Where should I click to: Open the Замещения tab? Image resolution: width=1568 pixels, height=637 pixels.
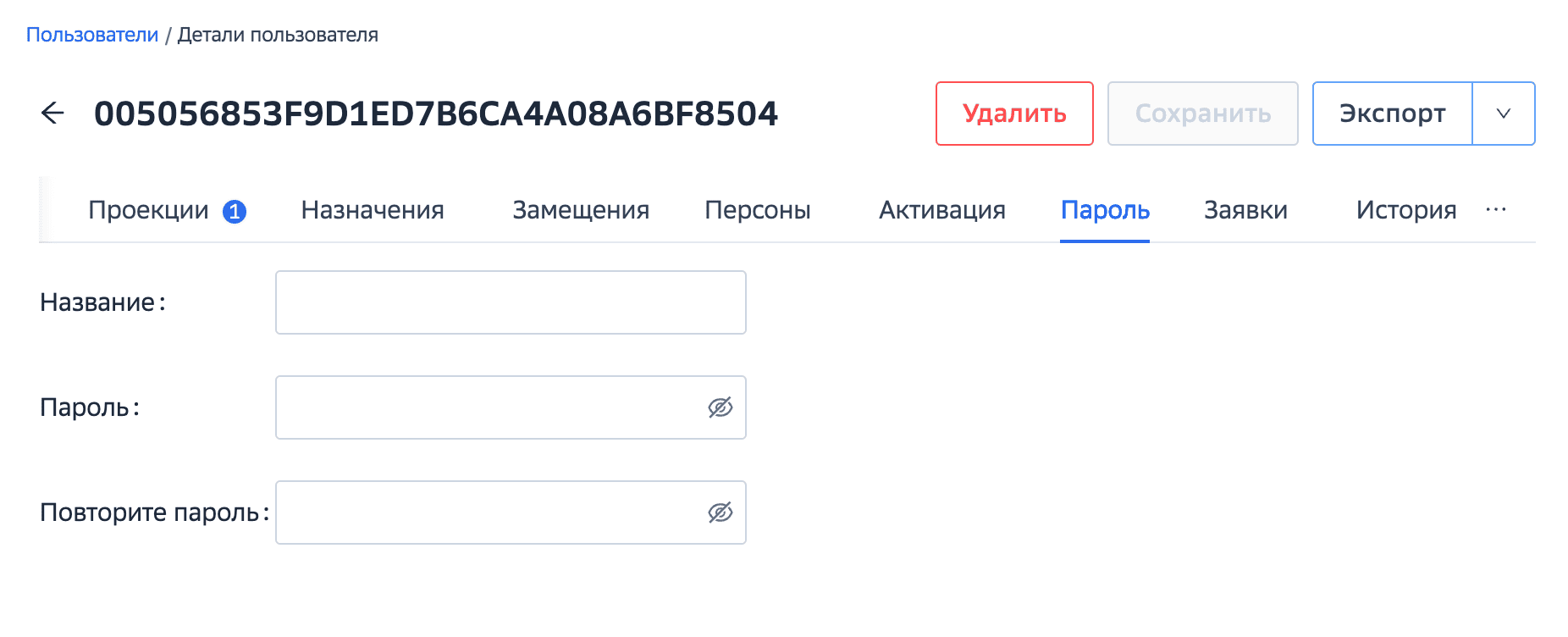pyautogui.click(x=581, y=210)
